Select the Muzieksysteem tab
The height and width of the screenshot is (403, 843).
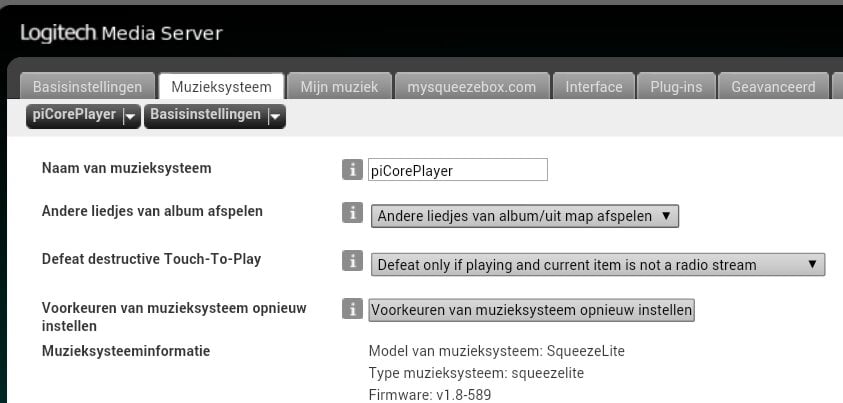tap(221, 87)
